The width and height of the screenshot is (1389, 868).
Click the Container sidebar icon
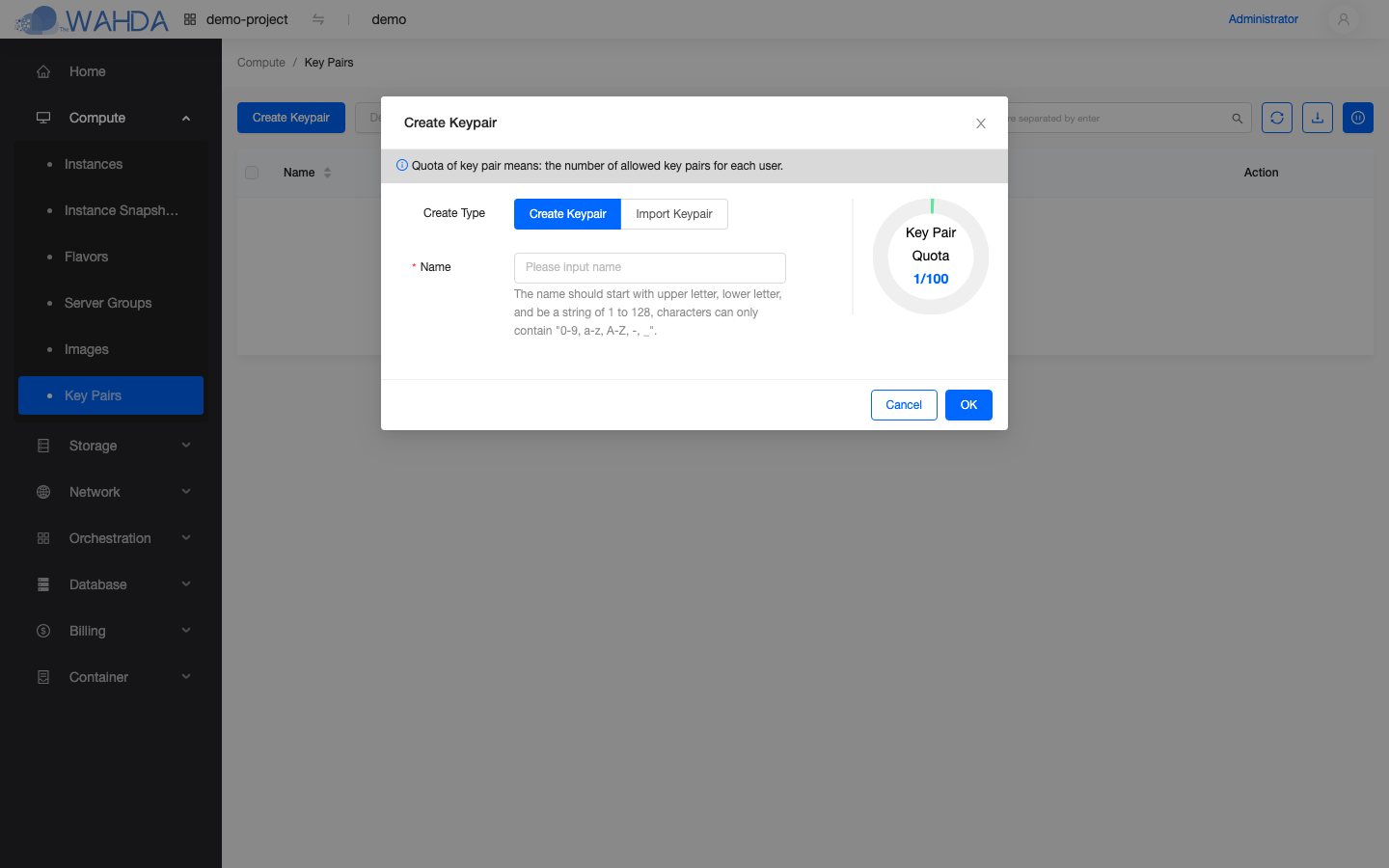pyautogui.click(x=43, y=677)
